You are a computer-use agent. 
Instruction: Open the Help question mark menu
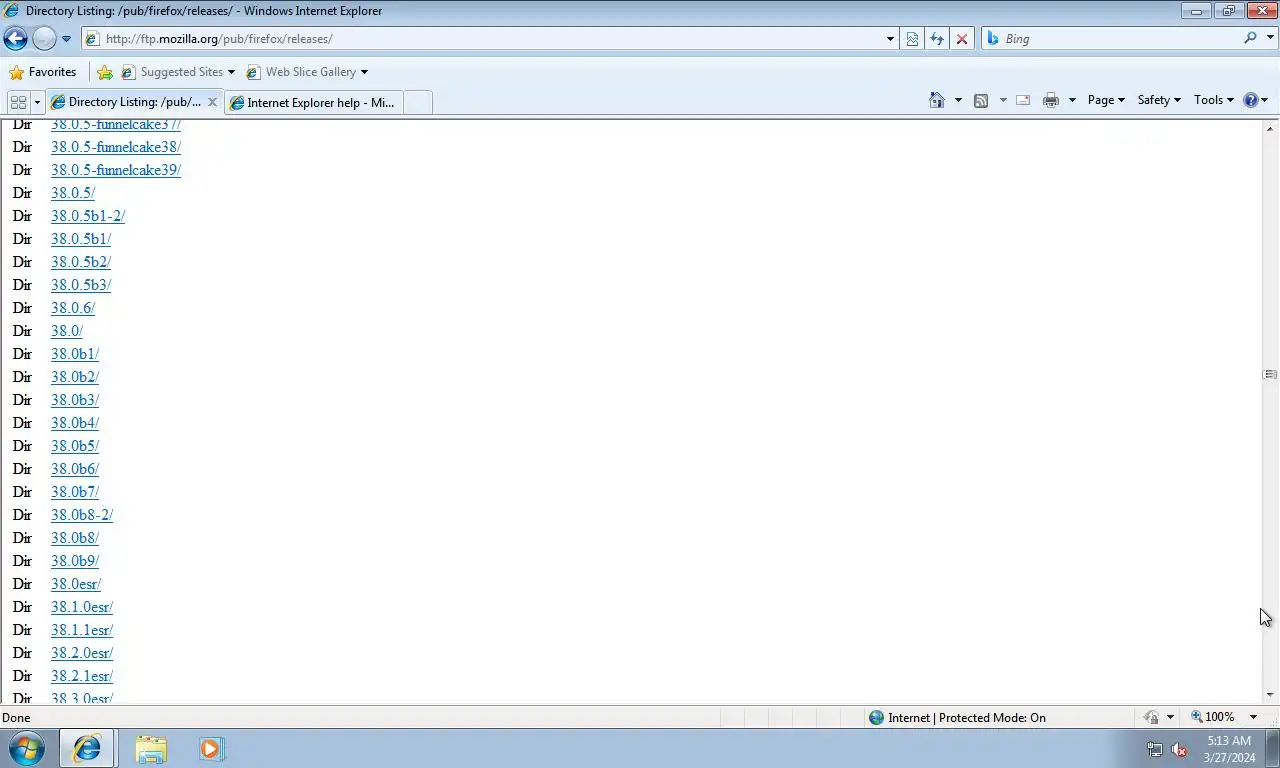(x=1256, y=100)
